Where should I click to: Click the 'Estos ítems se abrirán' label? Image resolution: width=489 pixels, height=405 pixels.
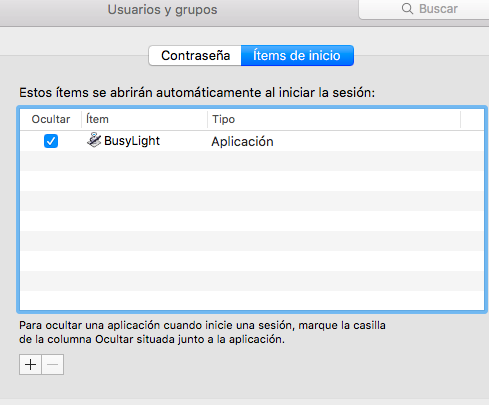197,93
